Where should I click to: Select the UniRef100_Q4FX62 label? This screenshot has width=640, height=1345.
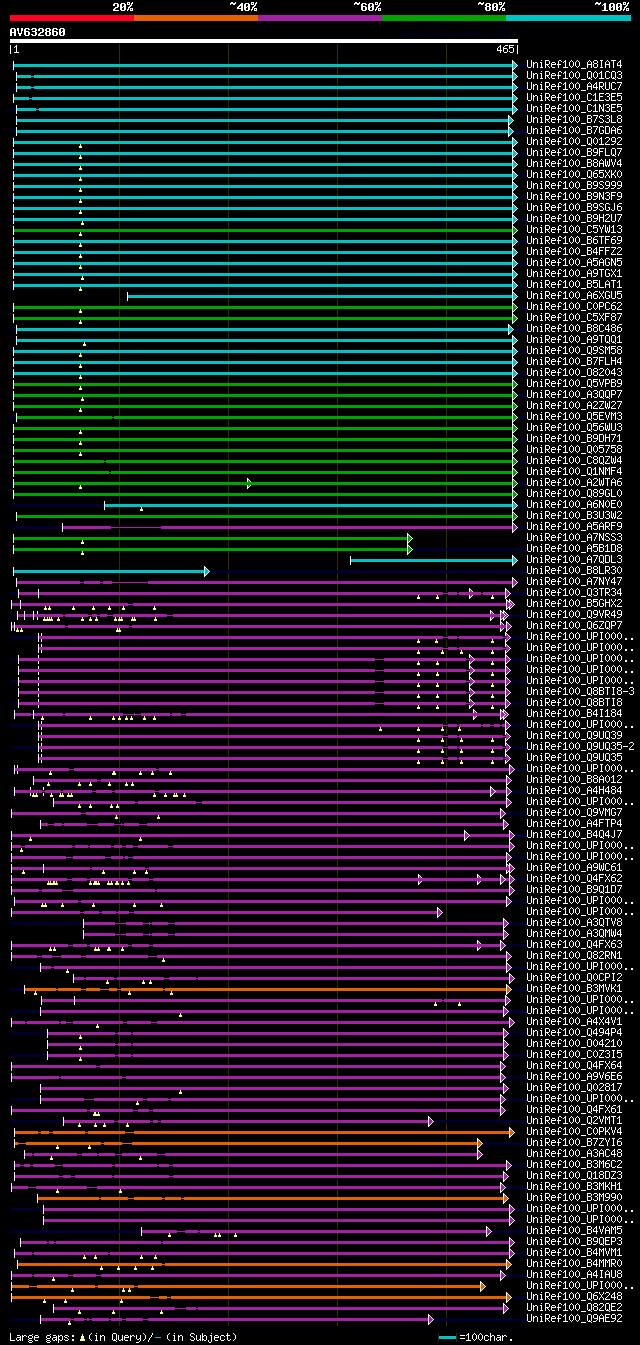pos(574,878)
